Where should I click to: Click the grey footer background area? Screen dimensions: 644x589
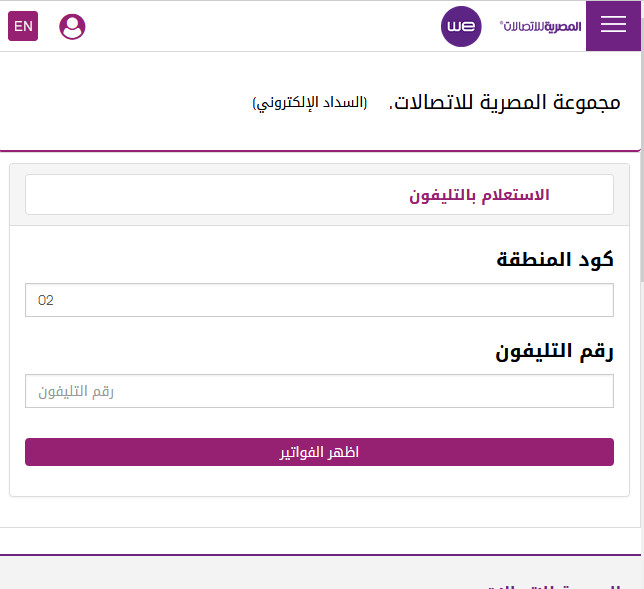[200, 574]
